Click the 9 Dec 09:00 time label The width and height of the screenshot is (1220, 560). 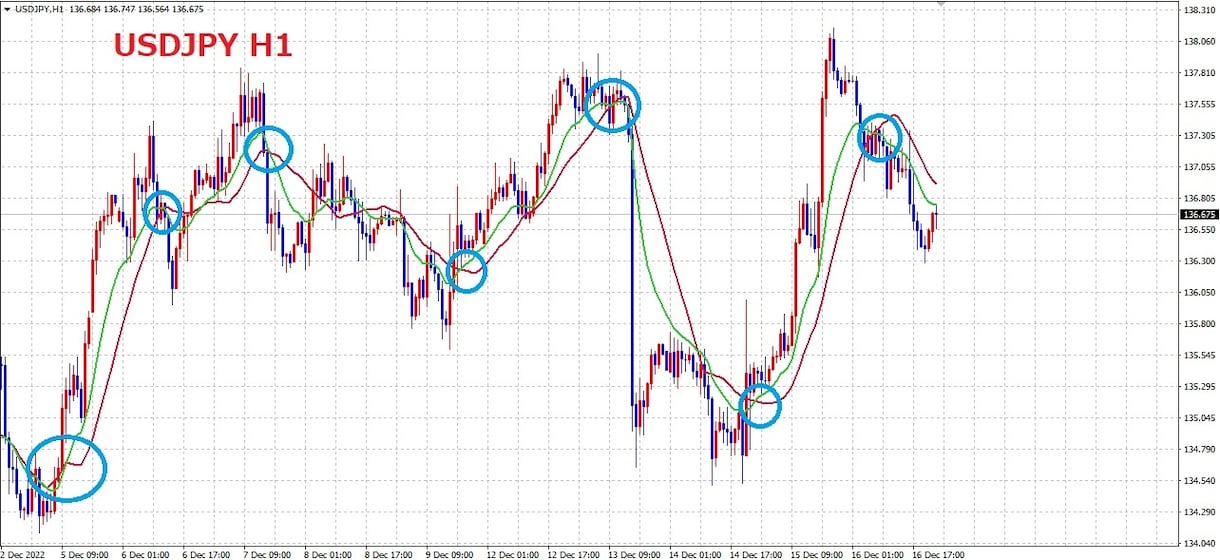pos(448,553)
